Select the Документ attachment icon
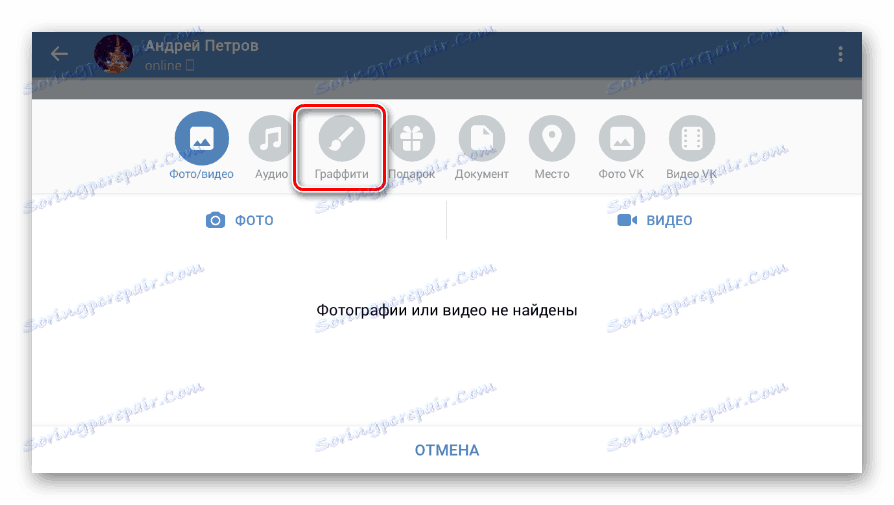Screen dimensions: 894x505 point(482,139)
